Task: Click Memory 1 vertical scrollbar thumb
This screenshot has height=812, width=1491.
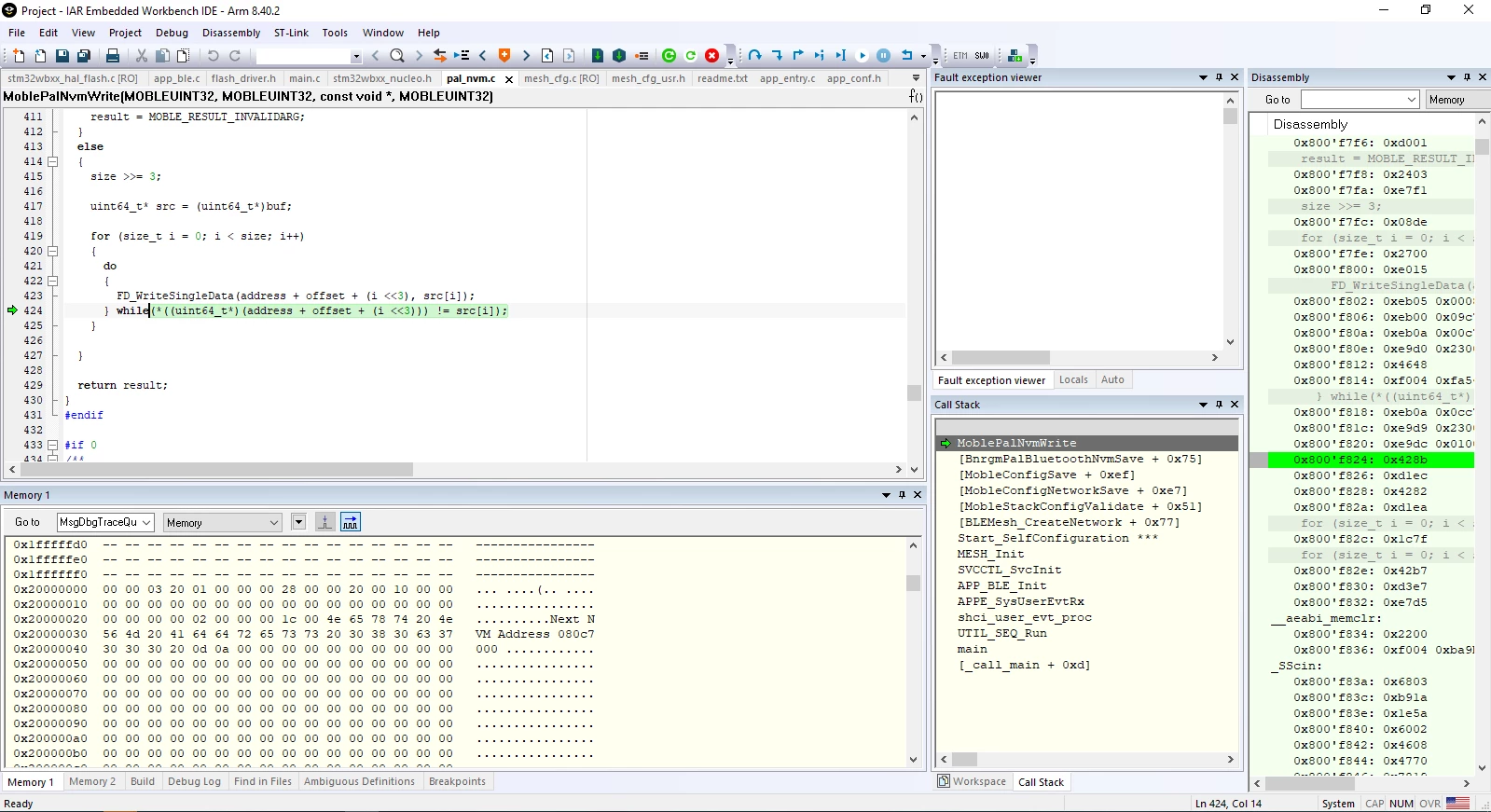Action: click(x=913, y=583)
